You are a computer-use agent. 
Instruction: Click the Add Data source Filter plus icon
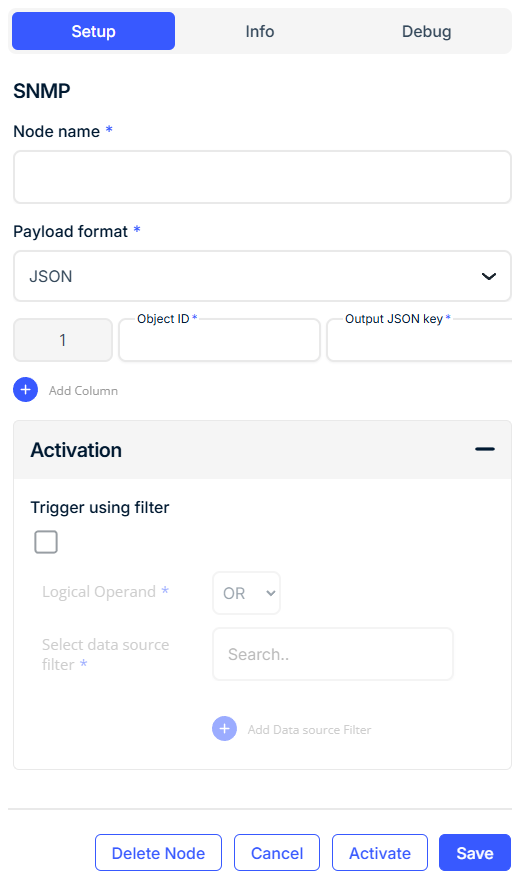224,728
